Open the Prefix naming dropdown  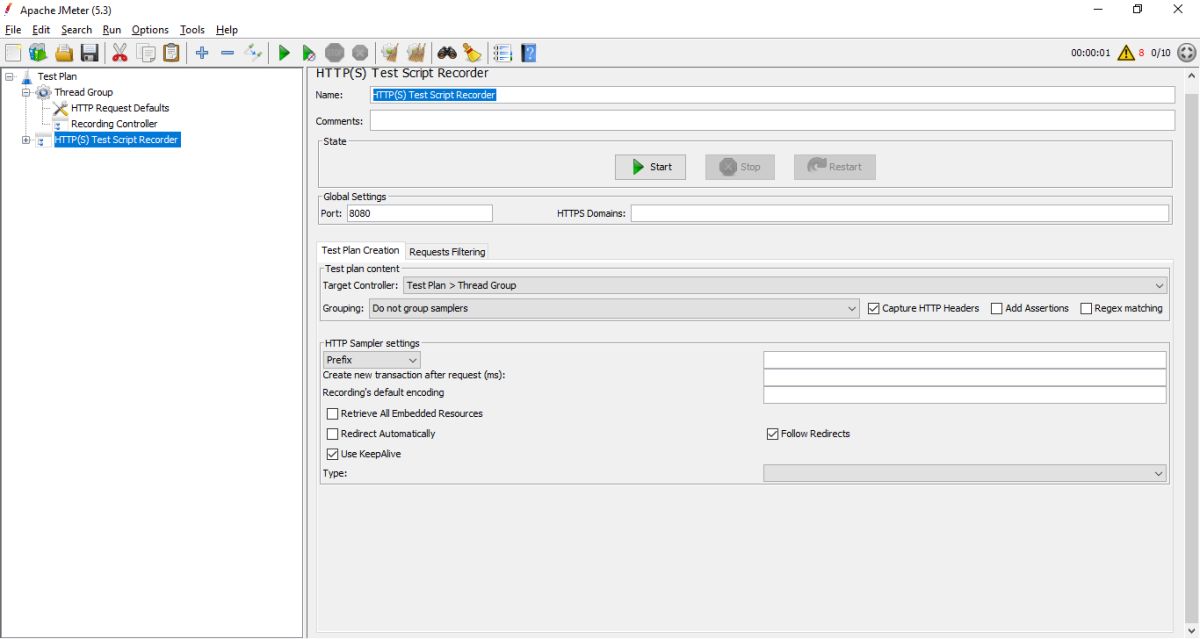tap(372, 359)
